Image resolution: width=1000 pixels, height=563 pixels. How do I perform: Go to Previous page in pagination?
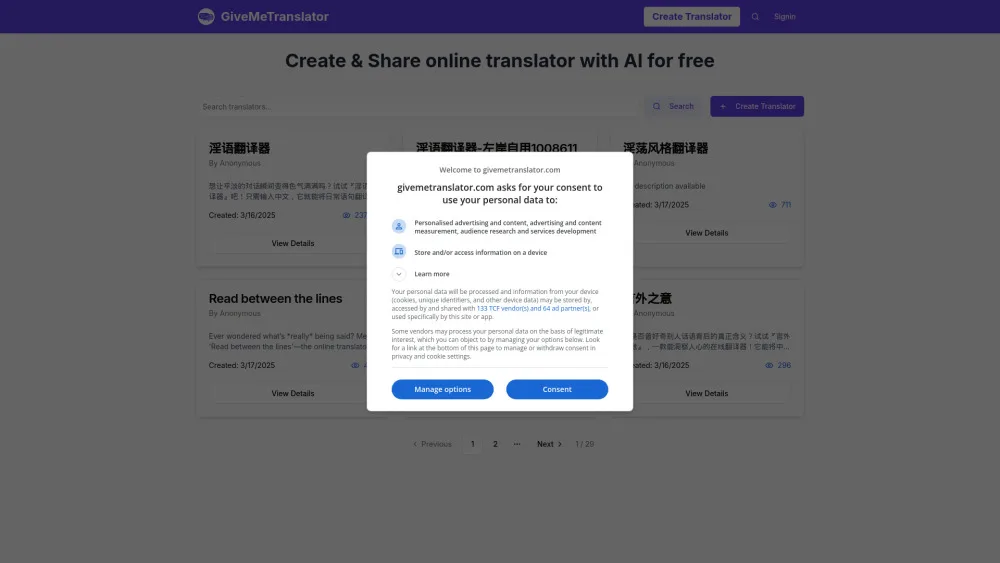pyautogui.click(x=432, y=444)
